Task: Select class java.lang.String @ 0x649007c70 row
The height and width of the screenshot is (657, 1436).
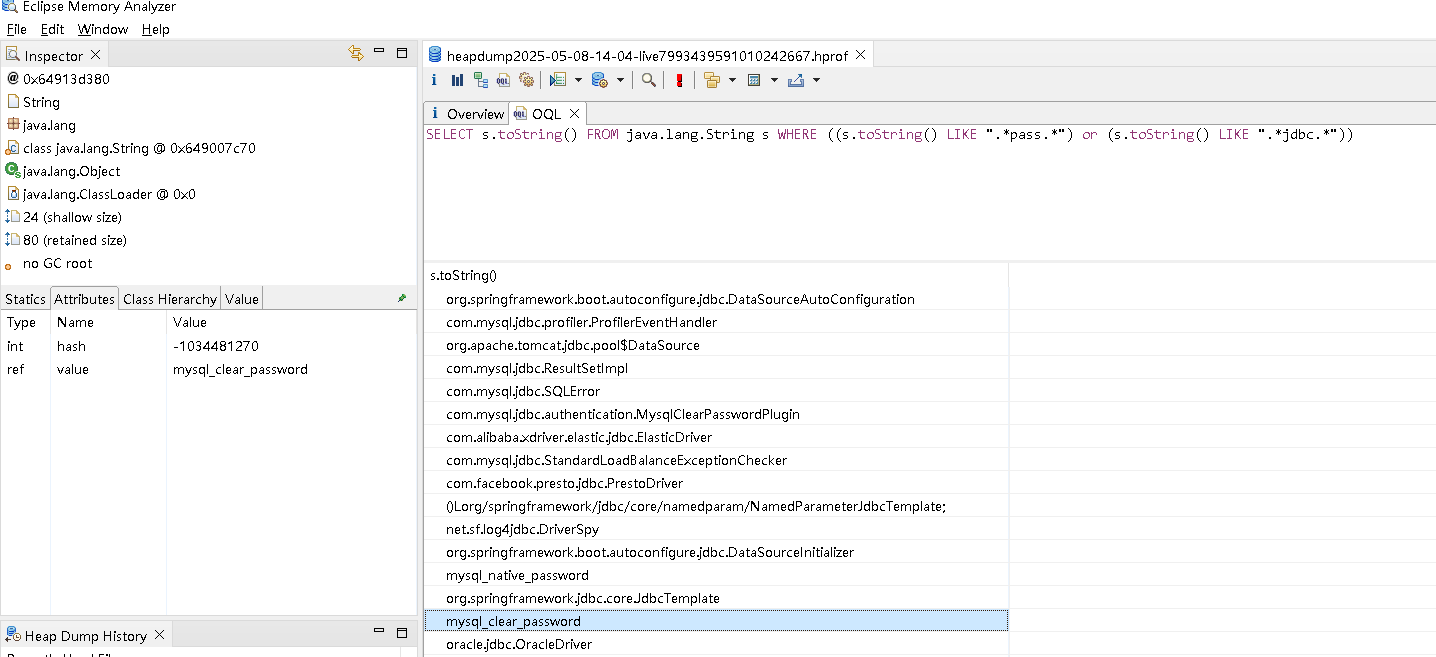Action: tap(208, 148)
